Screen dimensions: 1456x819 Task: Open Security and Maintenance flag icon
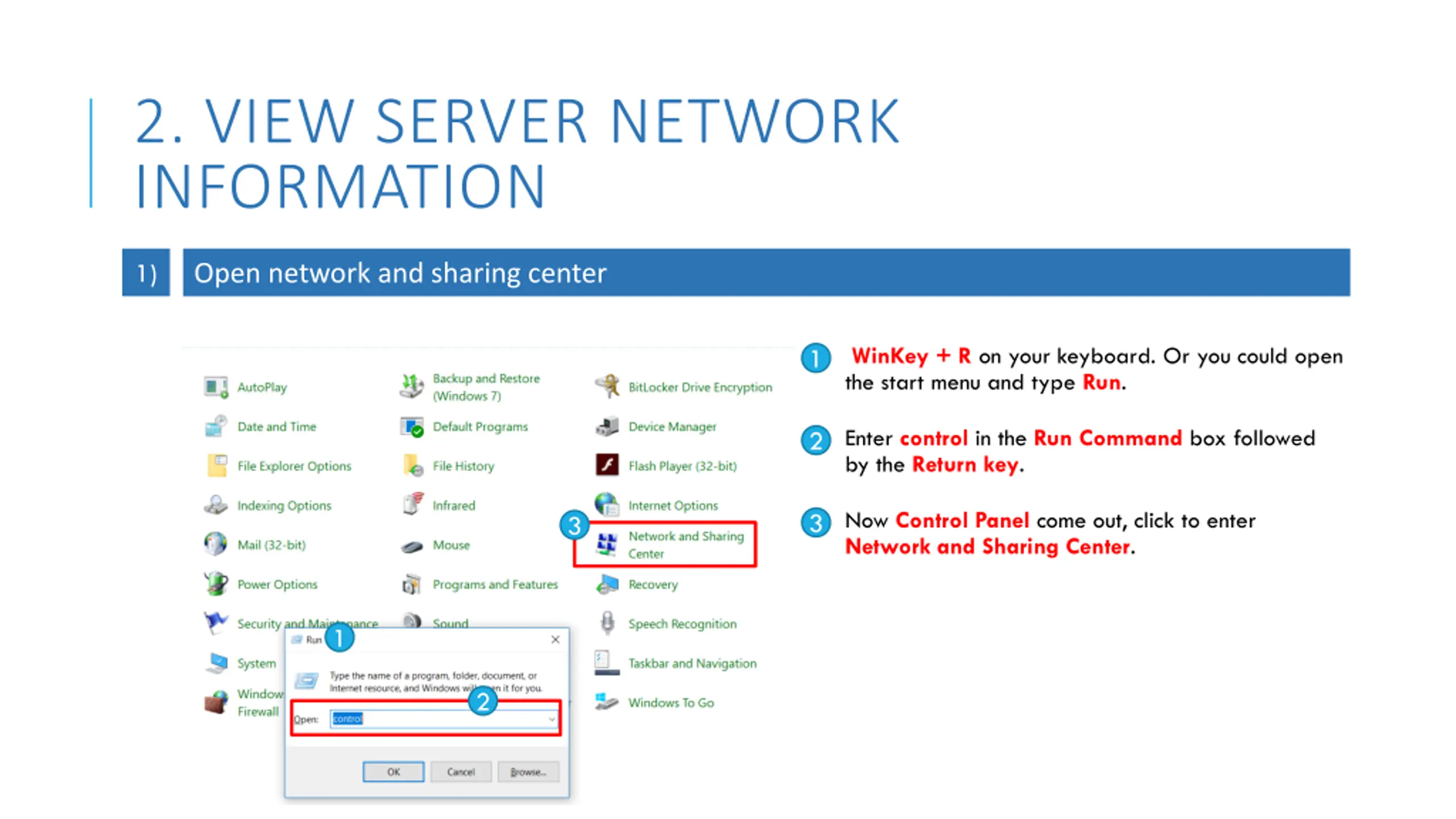[x=216, y=623]
